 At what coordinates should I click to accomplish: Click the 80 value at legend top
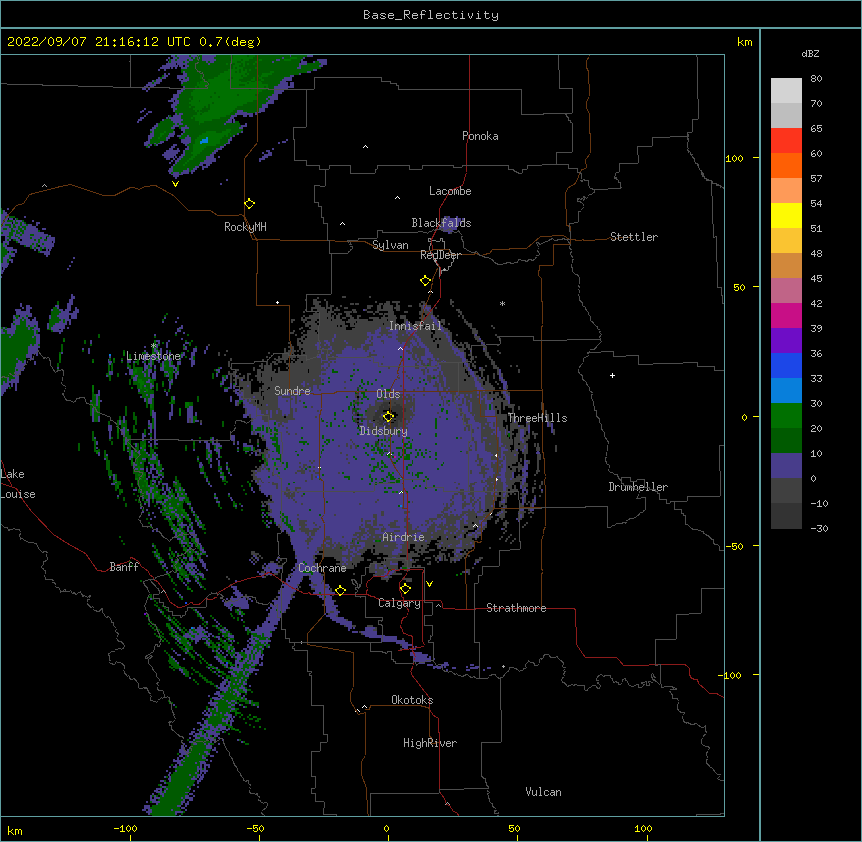point(816,79)
